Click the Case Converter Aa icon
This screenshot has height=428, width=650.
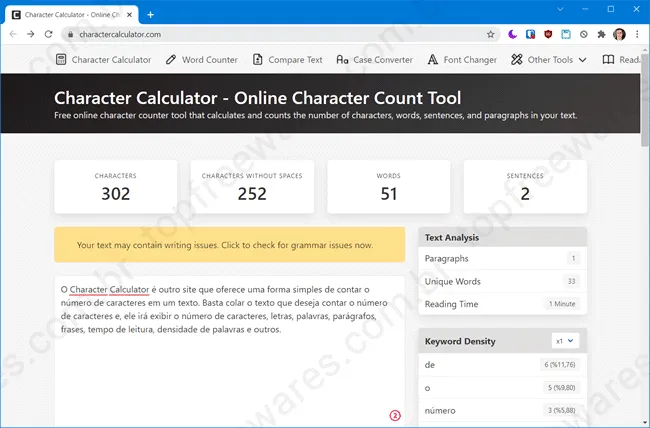point(342,60)
